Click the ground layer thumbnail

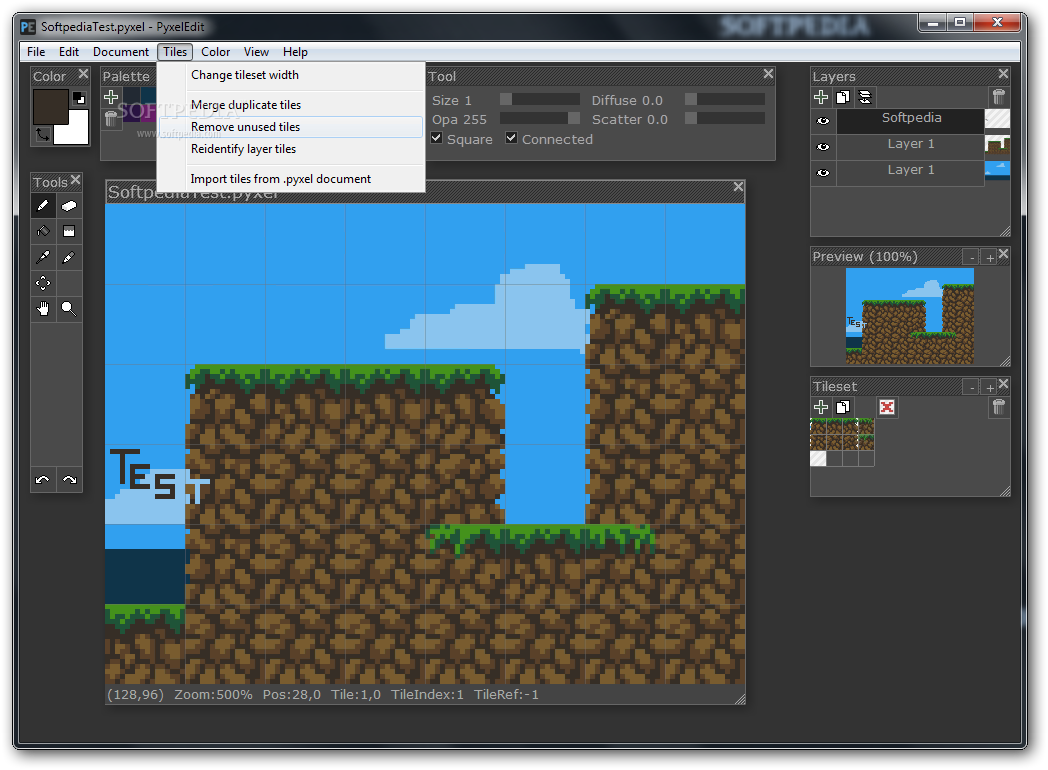(x=997, y=145)
